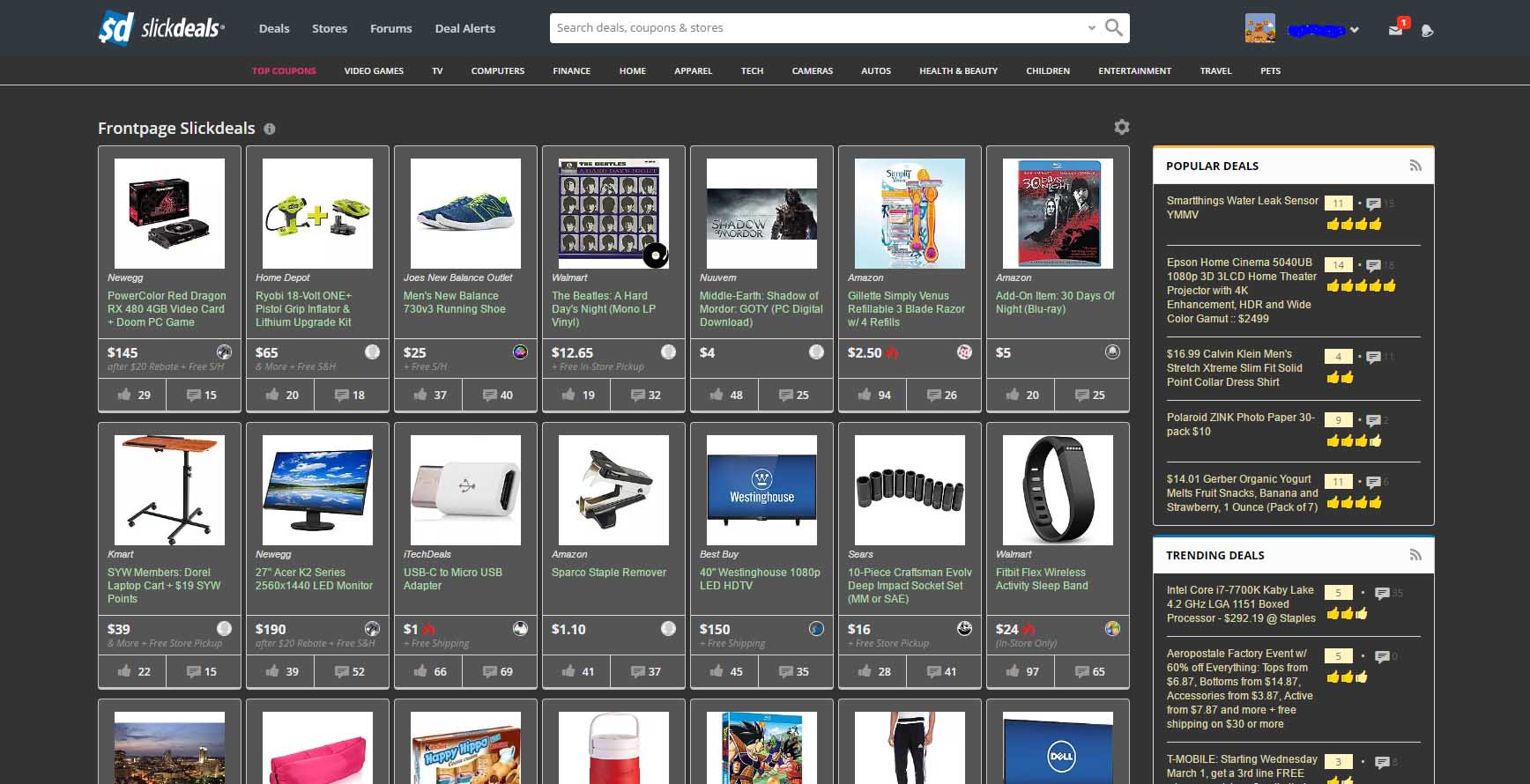Expand the user account menu chevron

1355,30
